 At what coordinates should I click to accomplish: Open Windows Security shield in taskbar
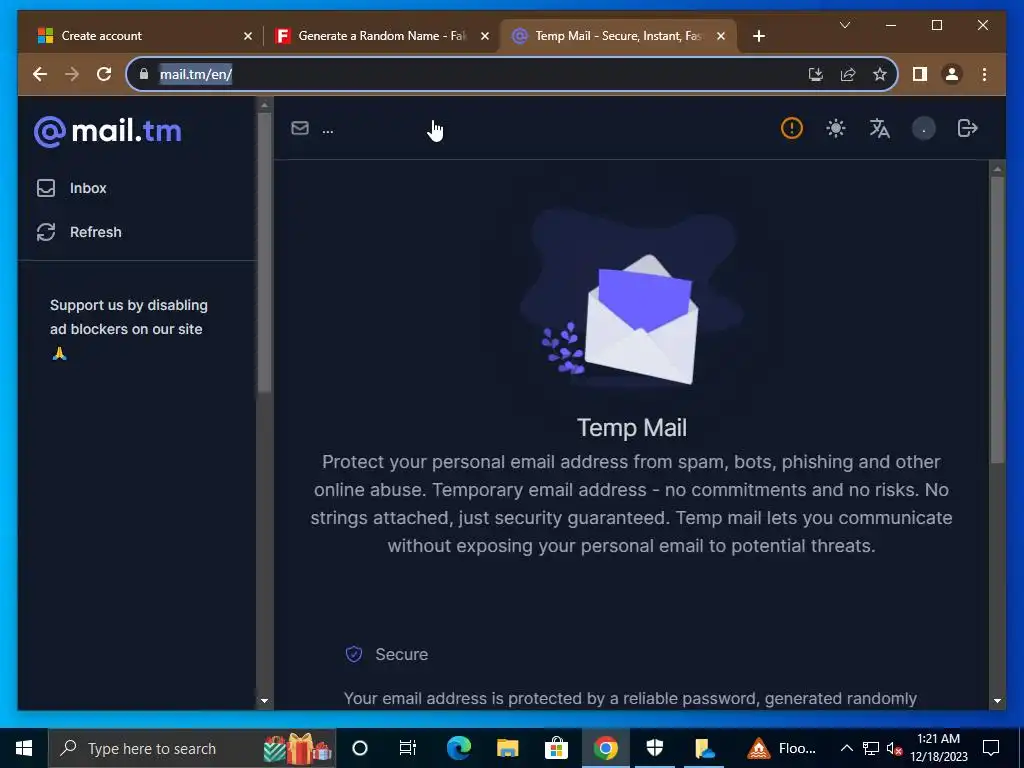pyautogui.click(x=654, y=748)
